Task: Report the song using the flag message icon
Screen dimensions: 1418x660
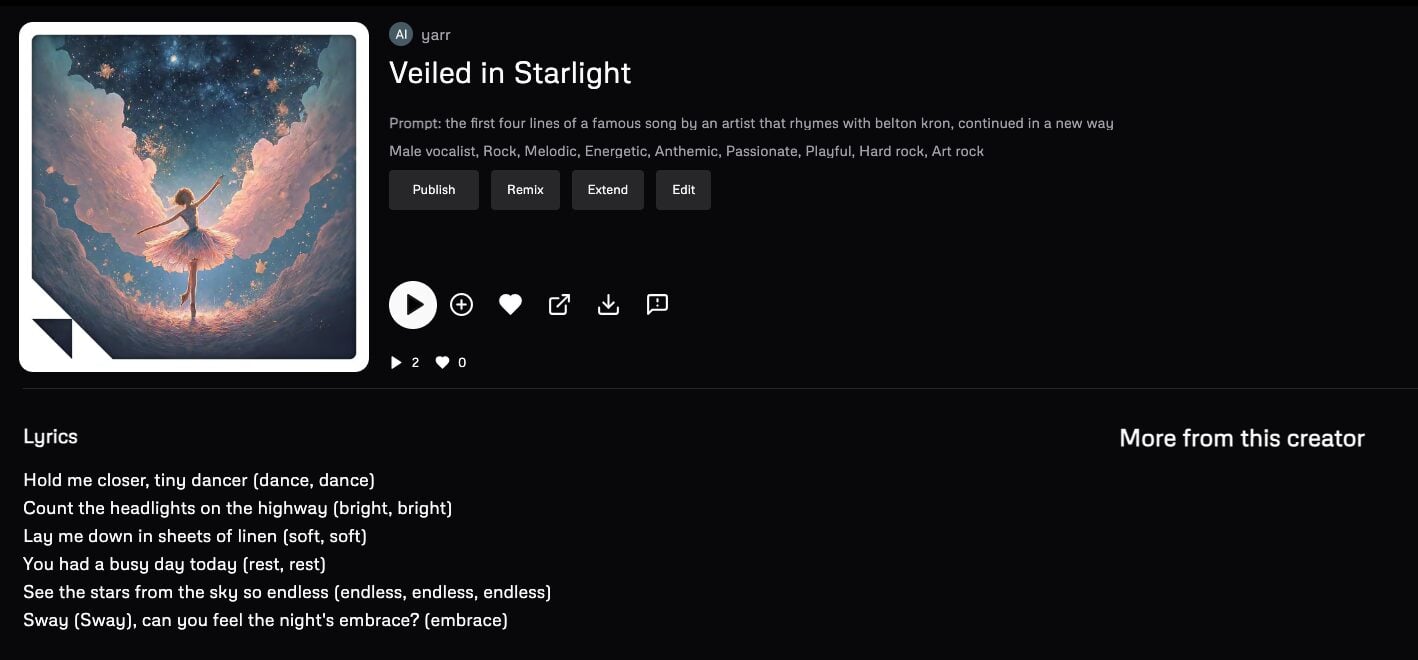Action: (657, 304)
